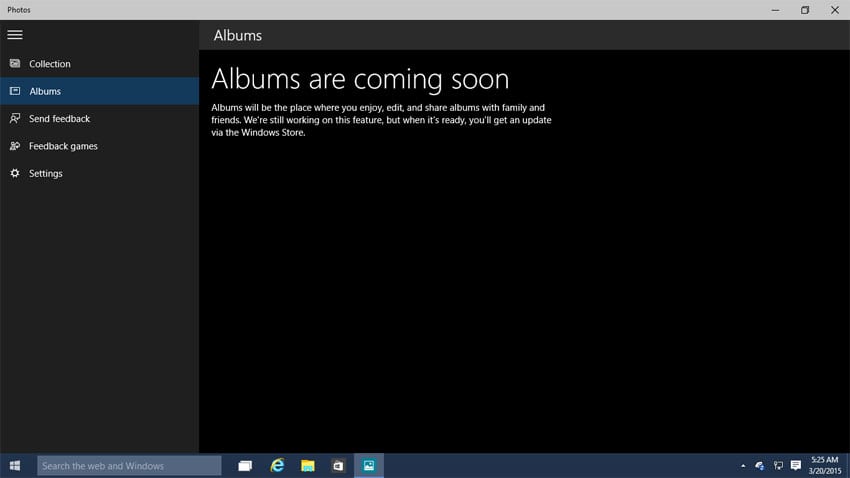Close the Photos window
The image size is (850, 478).
tap(835, 10)
